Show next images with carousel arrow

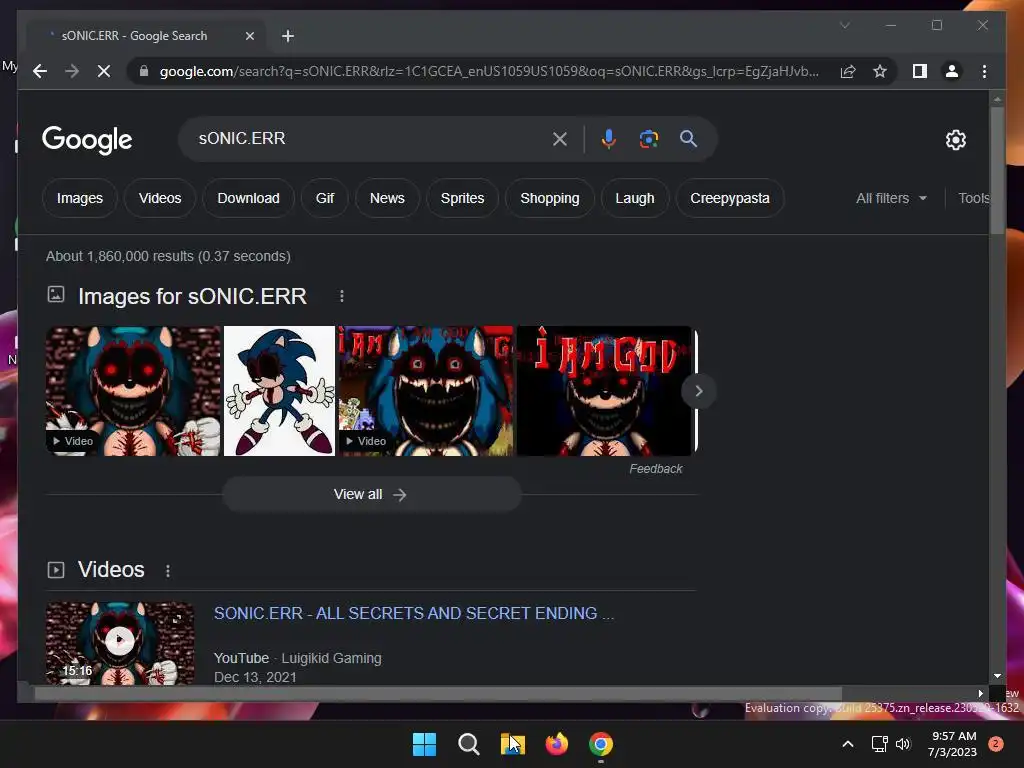tap(699, 391)
